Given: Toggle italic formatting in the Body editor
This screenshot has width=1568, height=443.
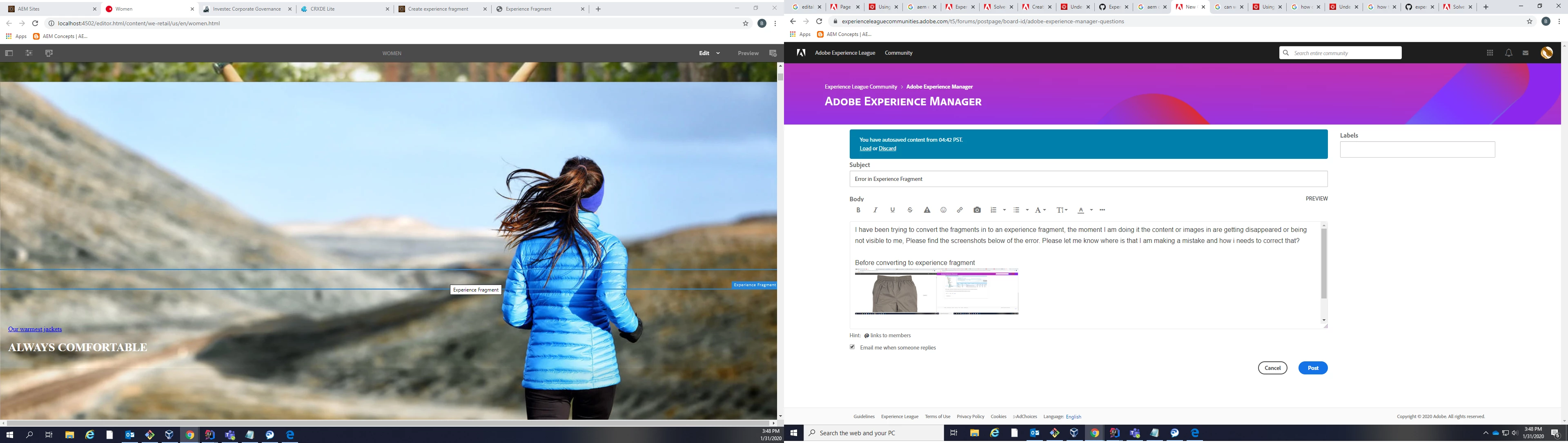Looking at the screenshot, I should click(x=875, y=210).
